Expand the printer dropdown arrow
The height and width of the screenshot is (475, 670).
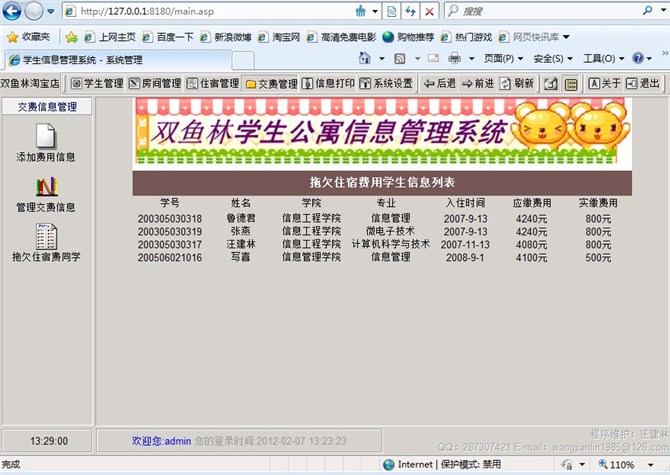click(471, 59)
